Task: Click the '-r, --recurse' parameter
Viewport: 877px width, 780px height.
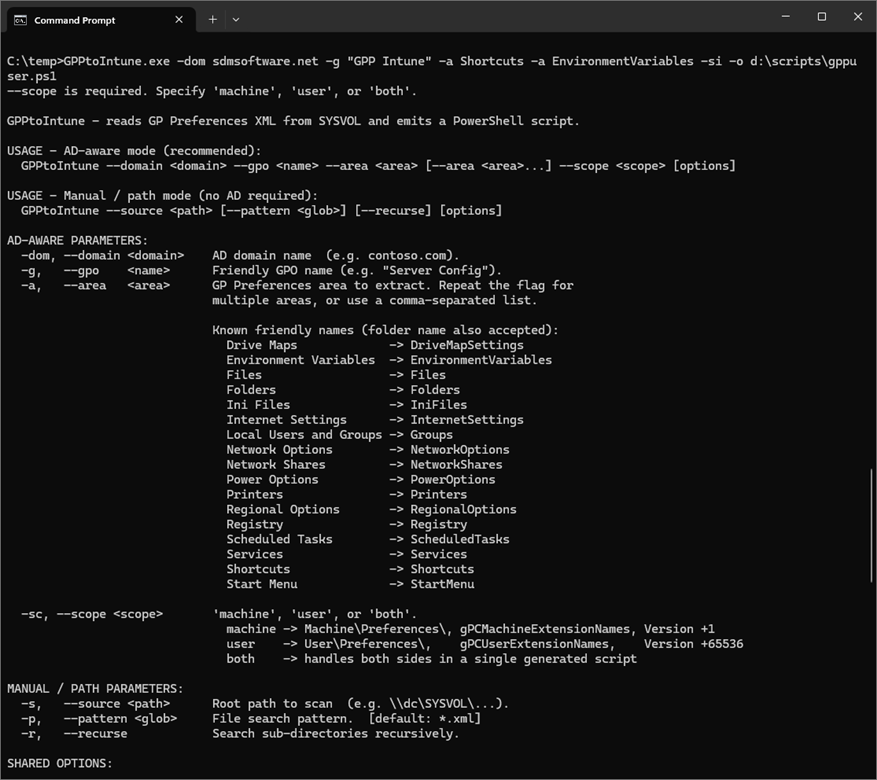Action: (74, 734)
